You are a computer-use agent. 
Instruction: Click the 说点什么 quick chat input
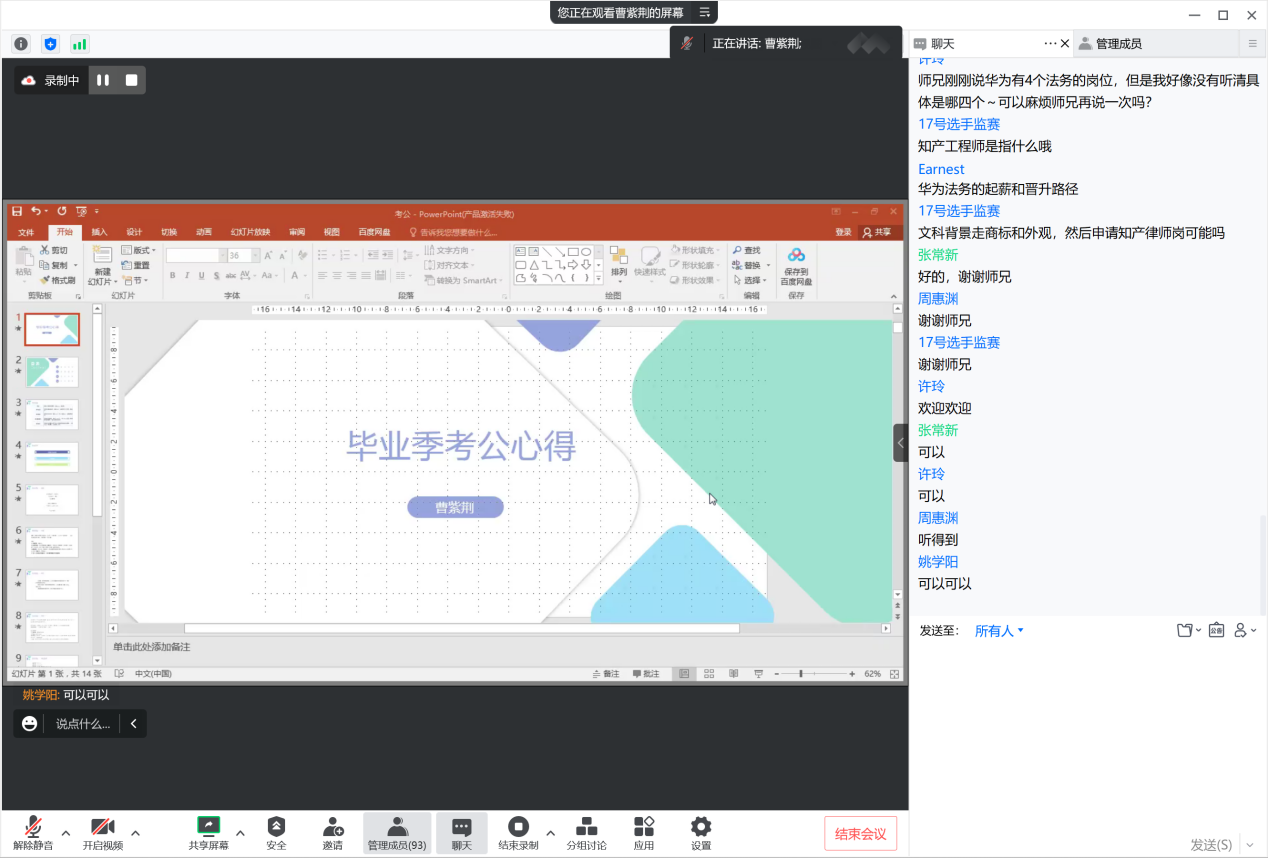coord(82,724)
